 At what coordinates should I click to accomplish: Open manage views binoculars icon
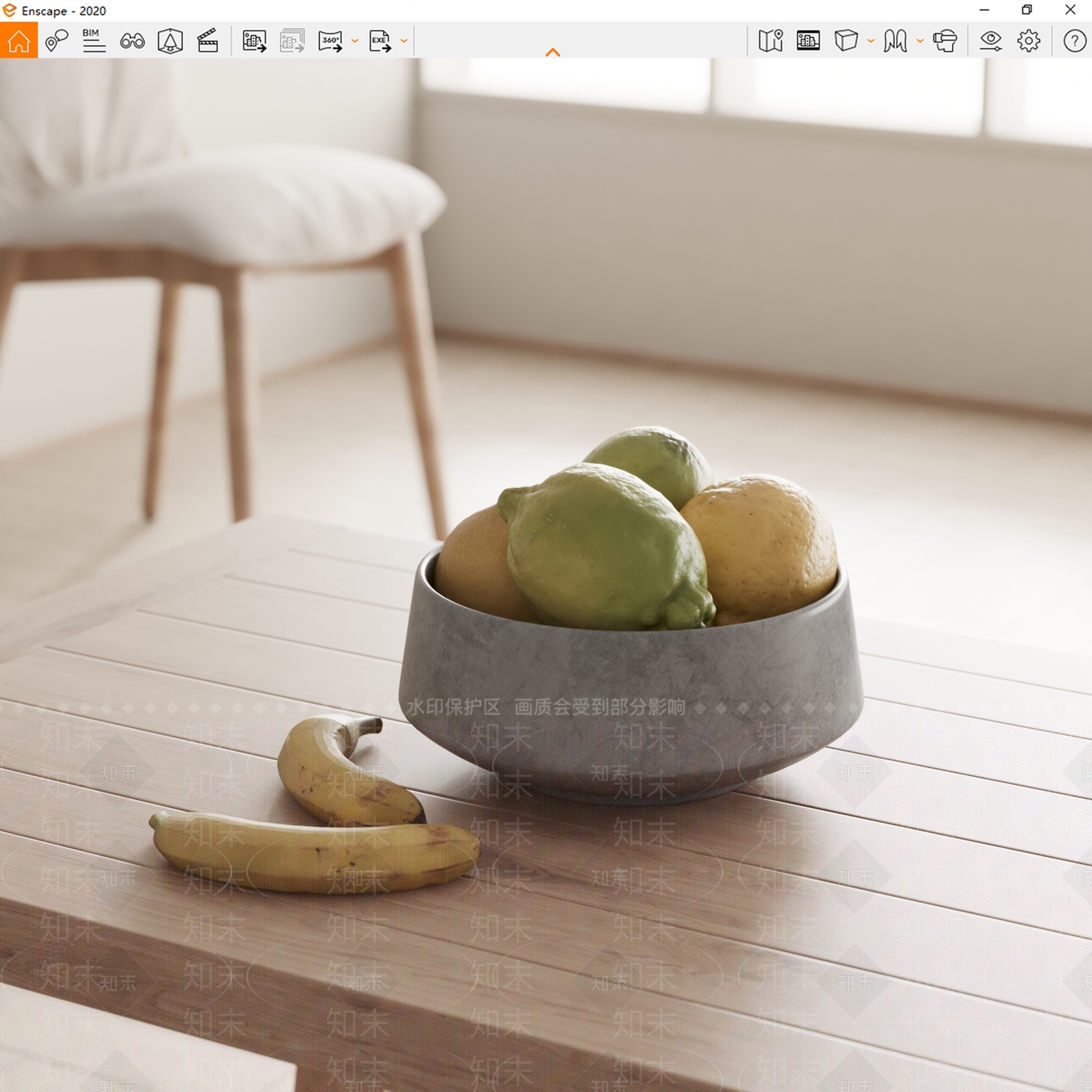point(132,42)
